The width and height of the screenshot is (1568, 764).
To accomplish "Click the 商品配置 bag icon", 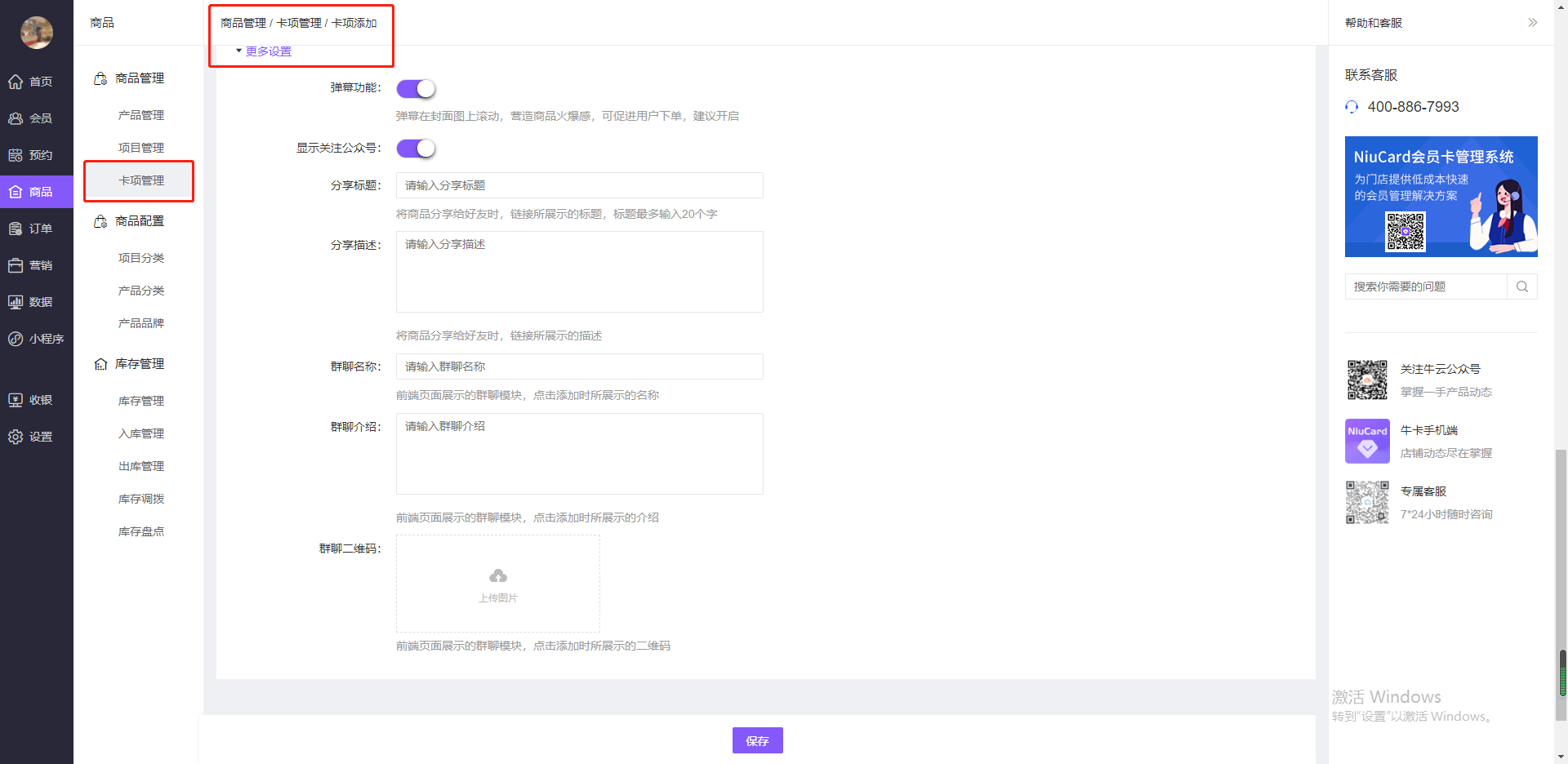I will [x=100, y=221].
